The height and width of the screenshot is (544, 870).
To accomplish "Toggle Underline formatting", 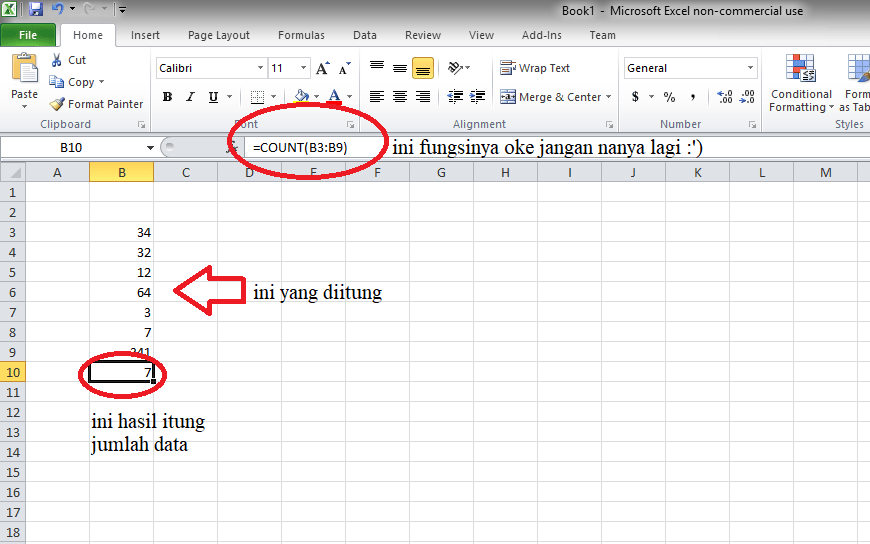I will pyautogui.click(x=213, y=97).
